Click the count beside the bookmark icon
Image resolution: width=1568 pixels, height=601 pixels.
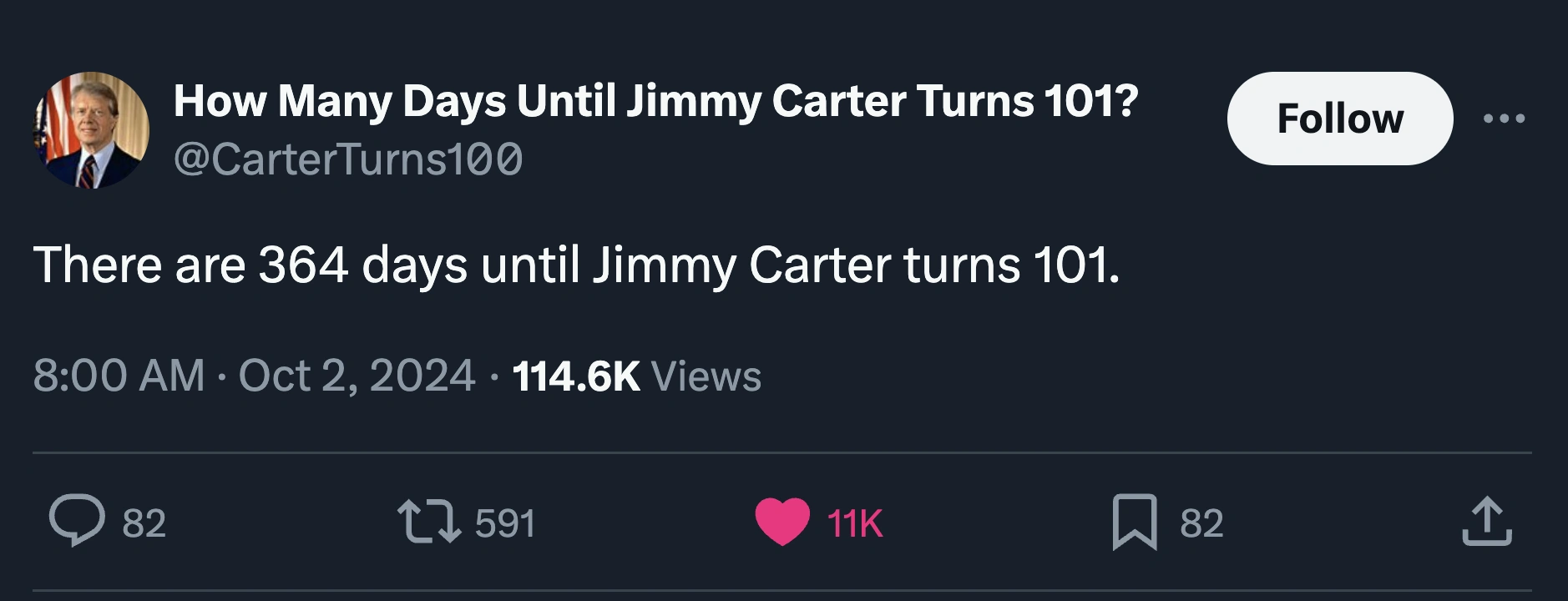1201,523
